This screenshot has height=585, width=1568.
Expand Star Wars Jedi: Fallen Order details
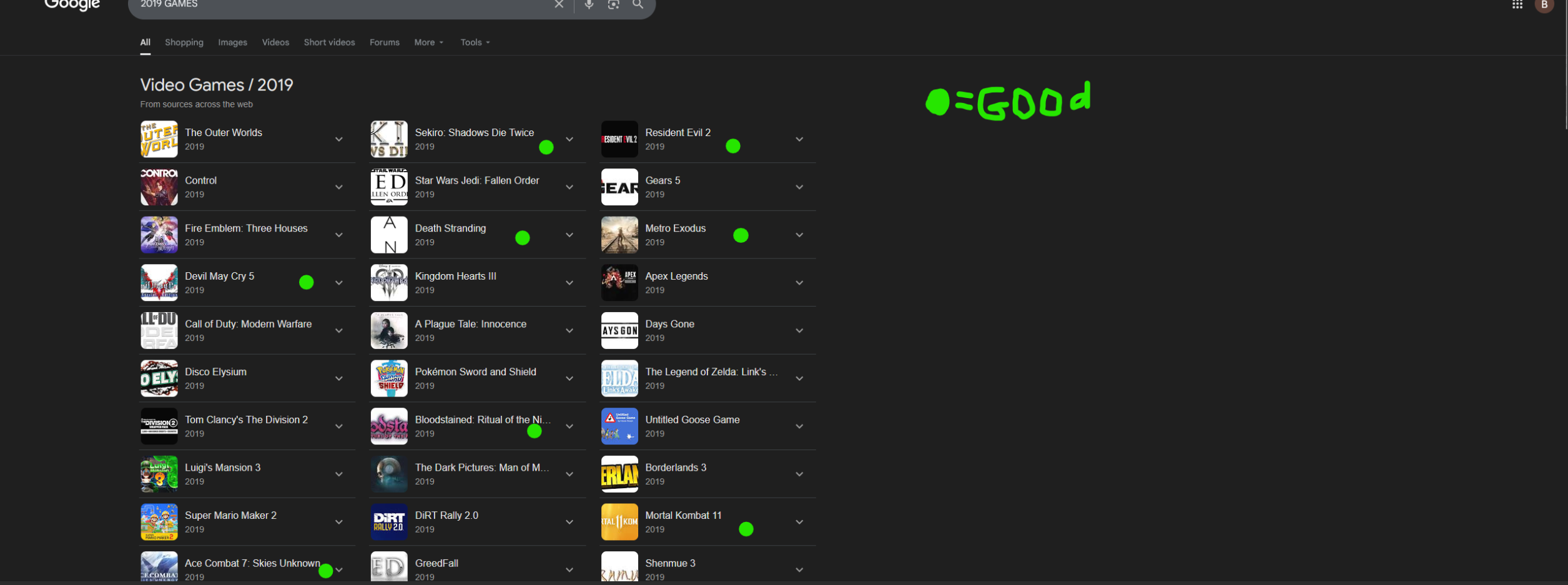pos(570,187)
